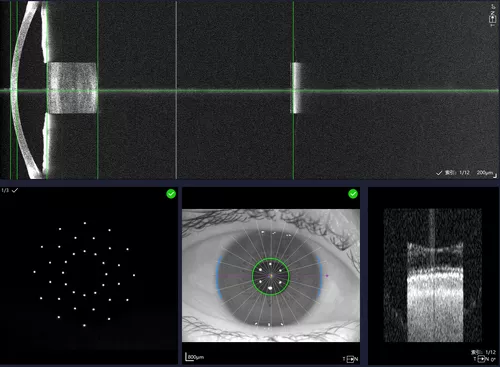Click the white vertical caliper line in the OCT scan
Screen dimensions: 500x367
pos(176,89)
